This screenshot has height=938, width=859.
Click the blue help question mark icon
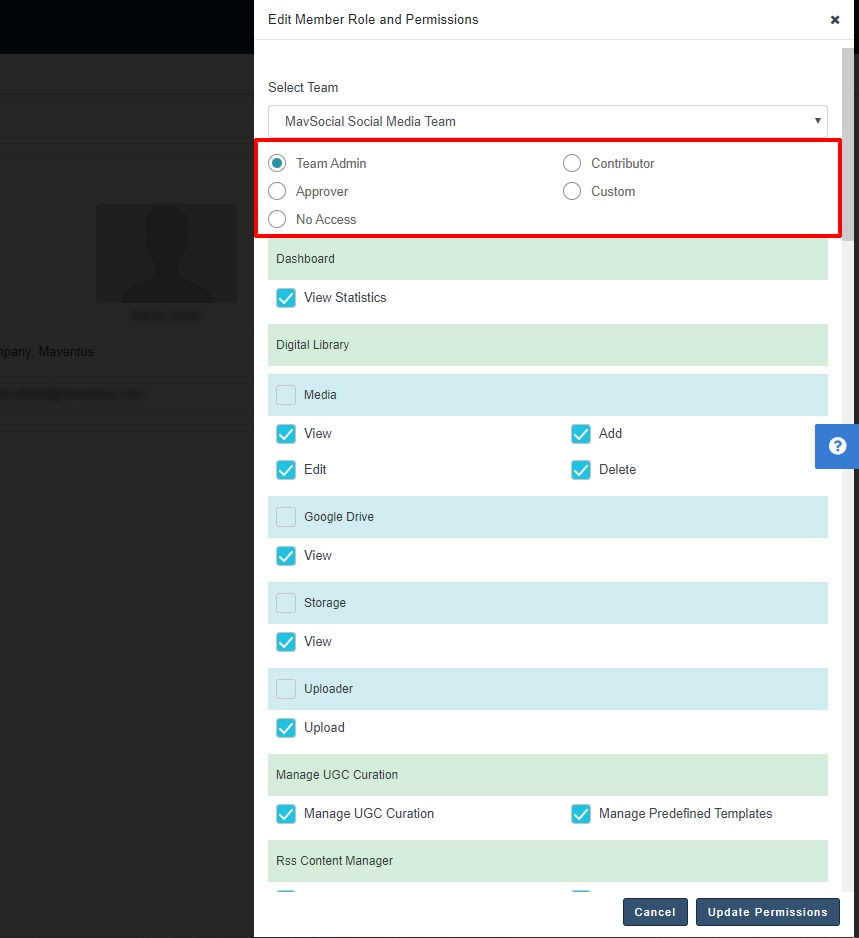click(x=837, y=446)
